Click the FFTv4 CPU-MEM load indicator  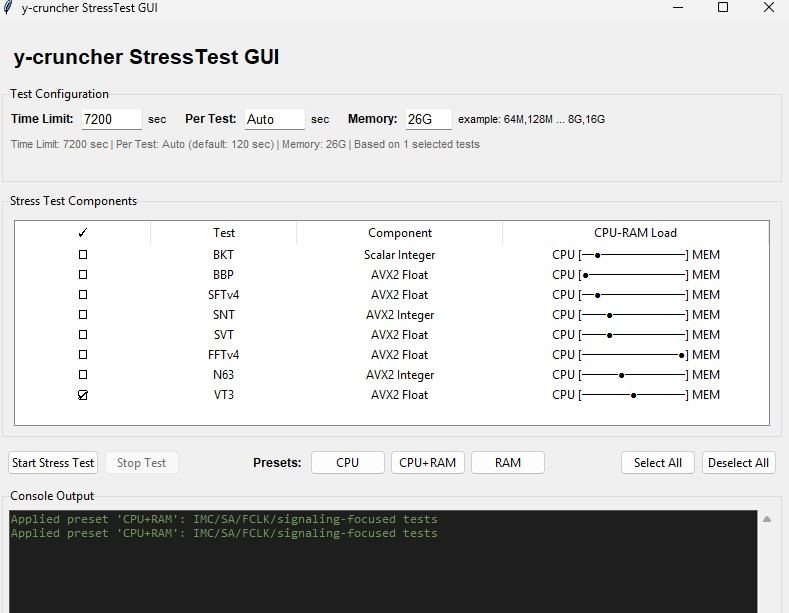click(x=636, y=355)
